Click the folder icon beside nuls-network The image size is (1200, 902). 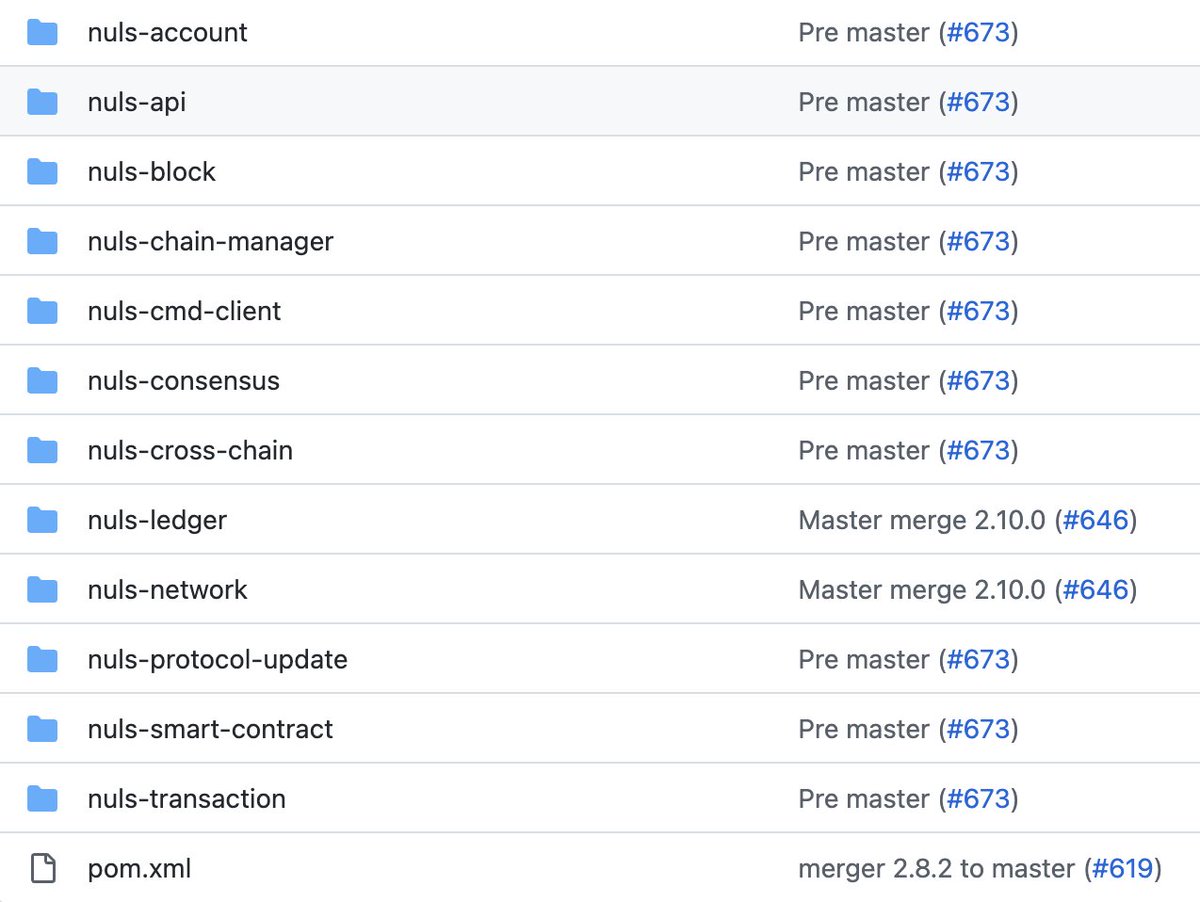tap(42, 590)
